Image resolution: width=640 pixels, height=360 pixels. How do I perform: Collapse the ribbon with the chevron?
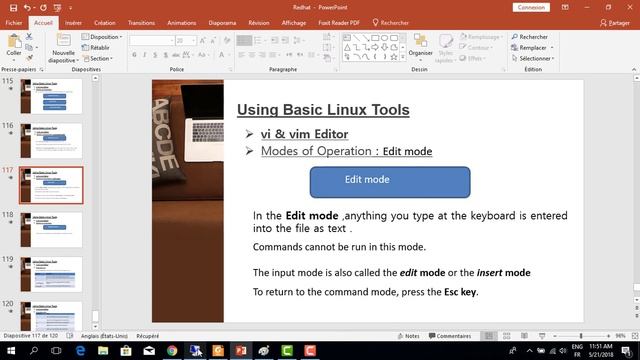(633, 69)
